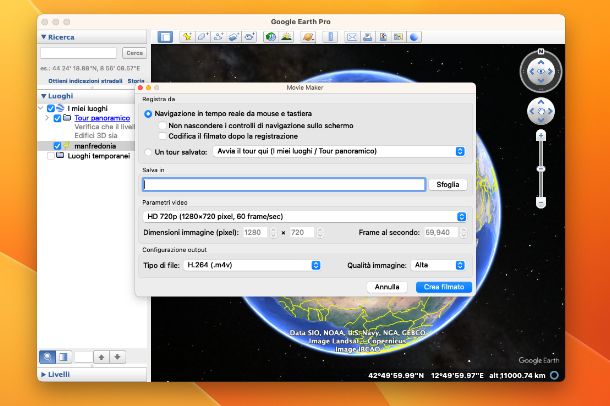The height and width of the screenshot is (406, 610).
Task: Click the N north-up compass marker
Action: tap(541, 51)
